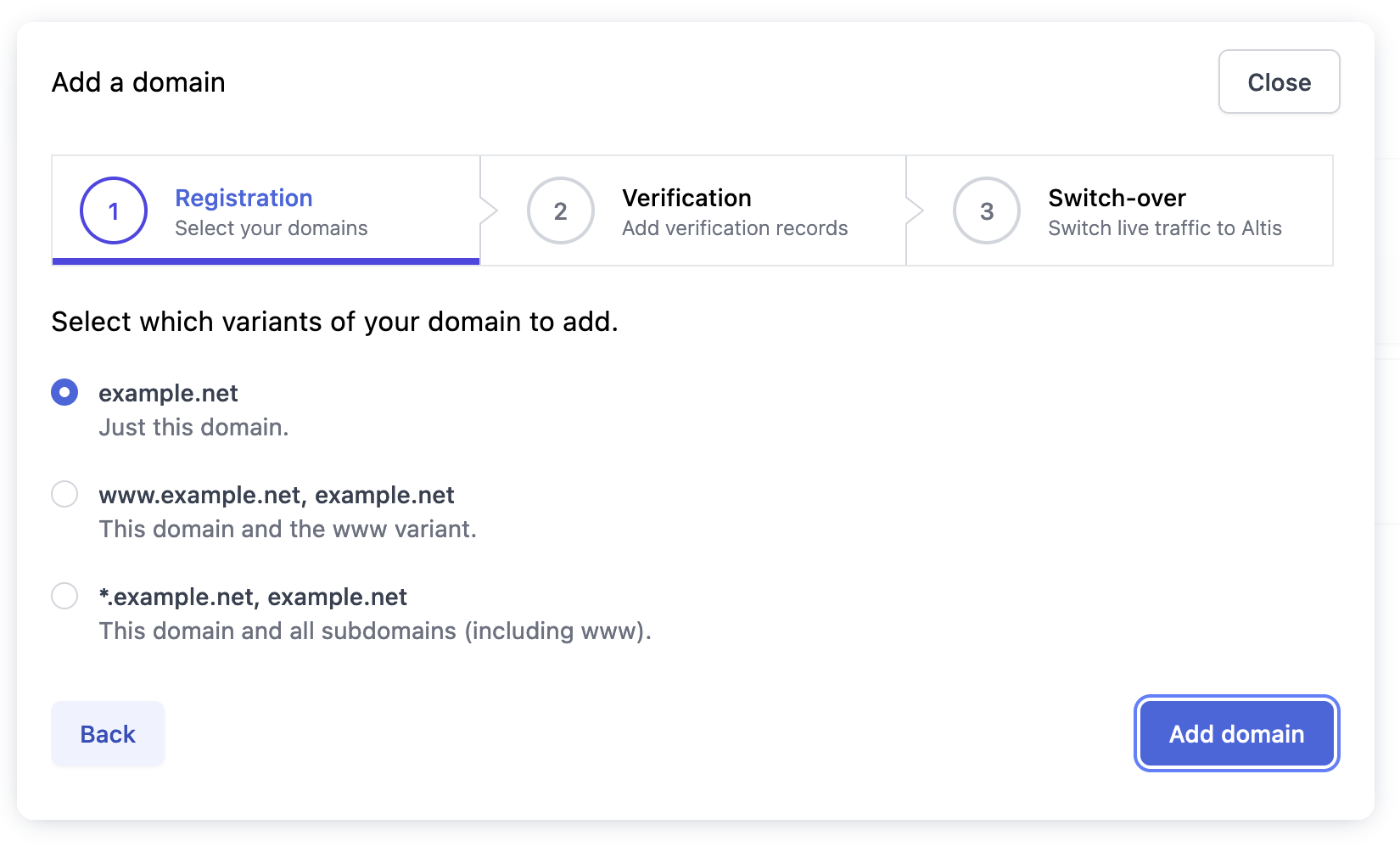This screenshot has height=847, width=1400.
Task: Click the "Switch live traffic to Altis" subtitle
Action: pyautogui.click(x=1164, y=228)
